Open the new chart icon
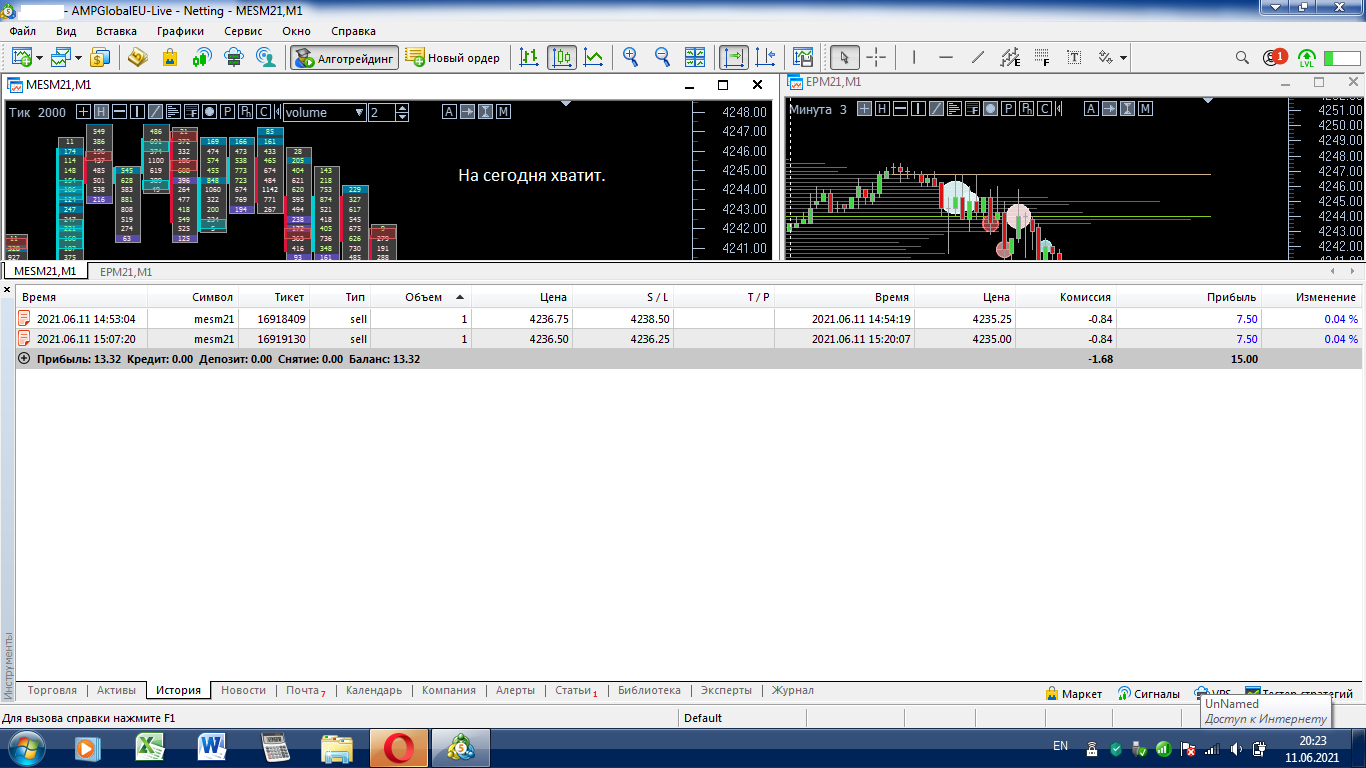This screenshot has height=768, width=1366. click(21, 57)
